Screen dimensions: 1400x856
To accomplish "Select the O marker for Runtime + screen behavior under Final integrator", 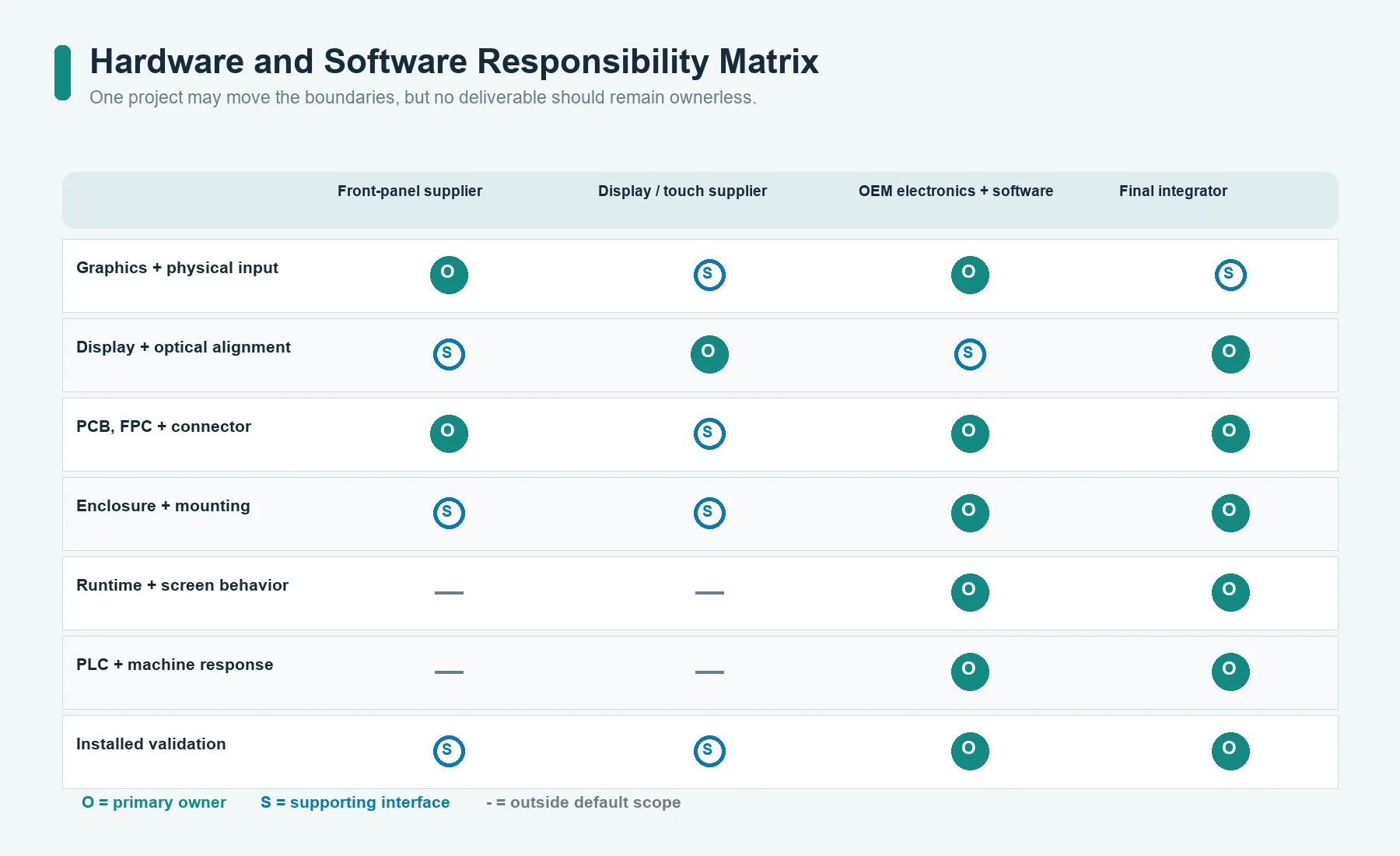I will coord(1230,592).
